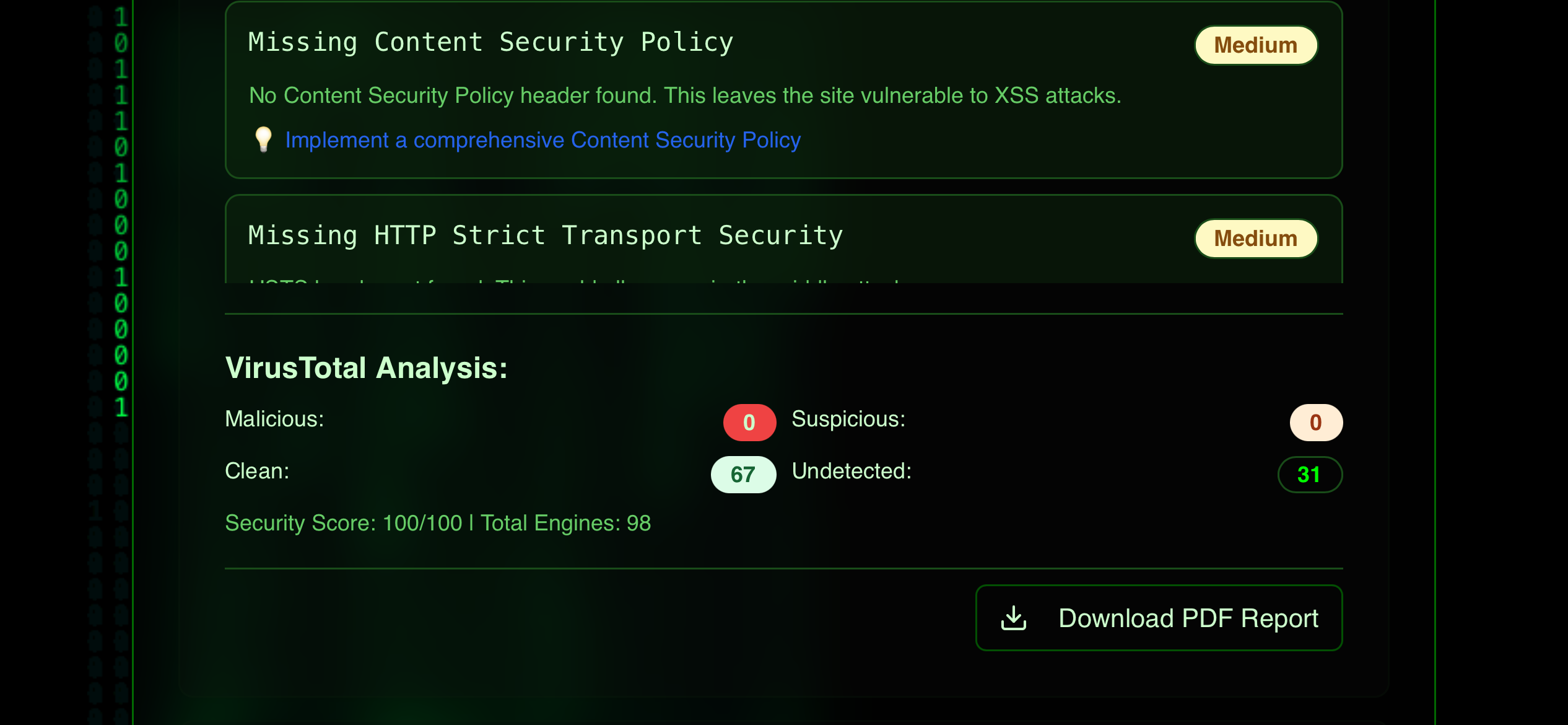Image resolution: width=1568 pixels, height=725 pixels.
Task: Click the red Malicious count badge
Action: click(749, 422)
